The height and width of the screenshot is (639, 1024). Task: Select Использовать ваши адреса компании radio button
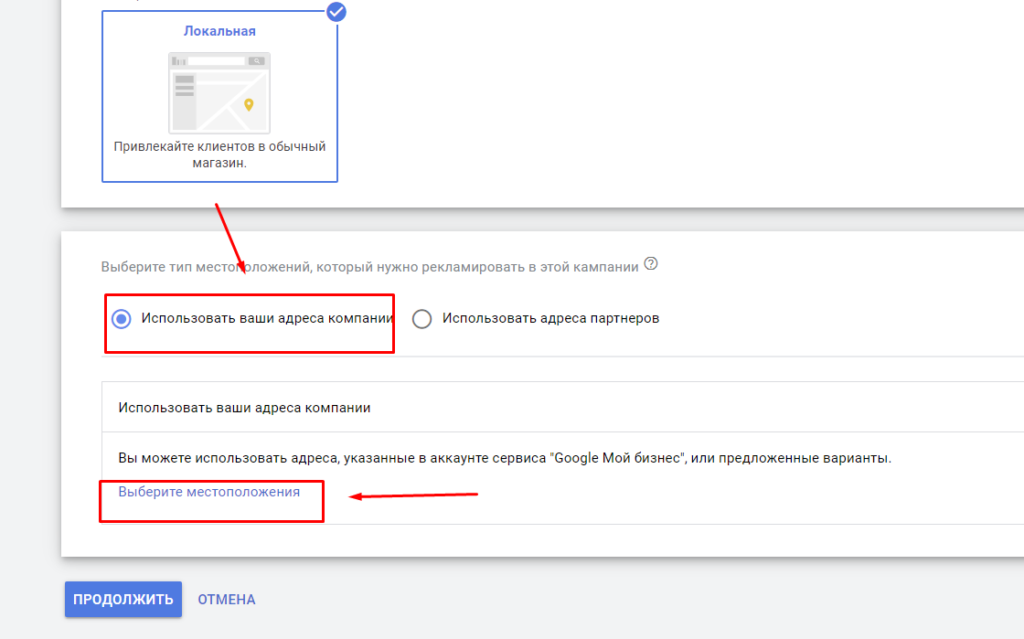[x=121, y=319]
